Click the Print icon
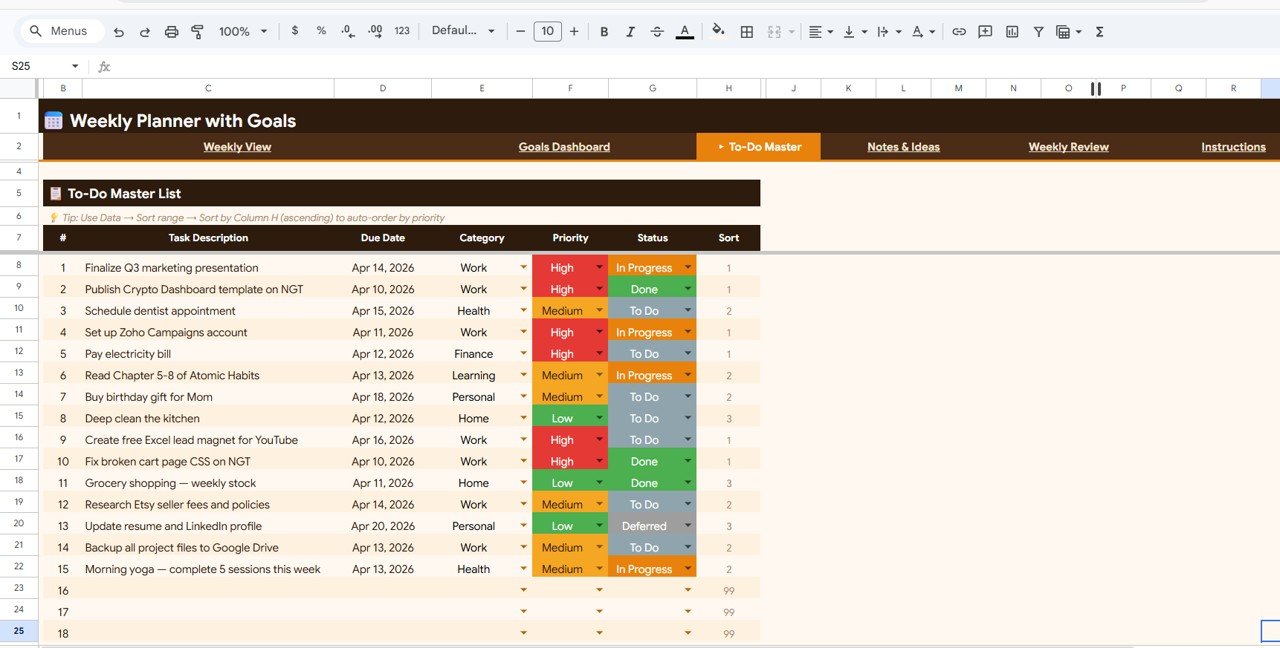 (x=171, y=32)
